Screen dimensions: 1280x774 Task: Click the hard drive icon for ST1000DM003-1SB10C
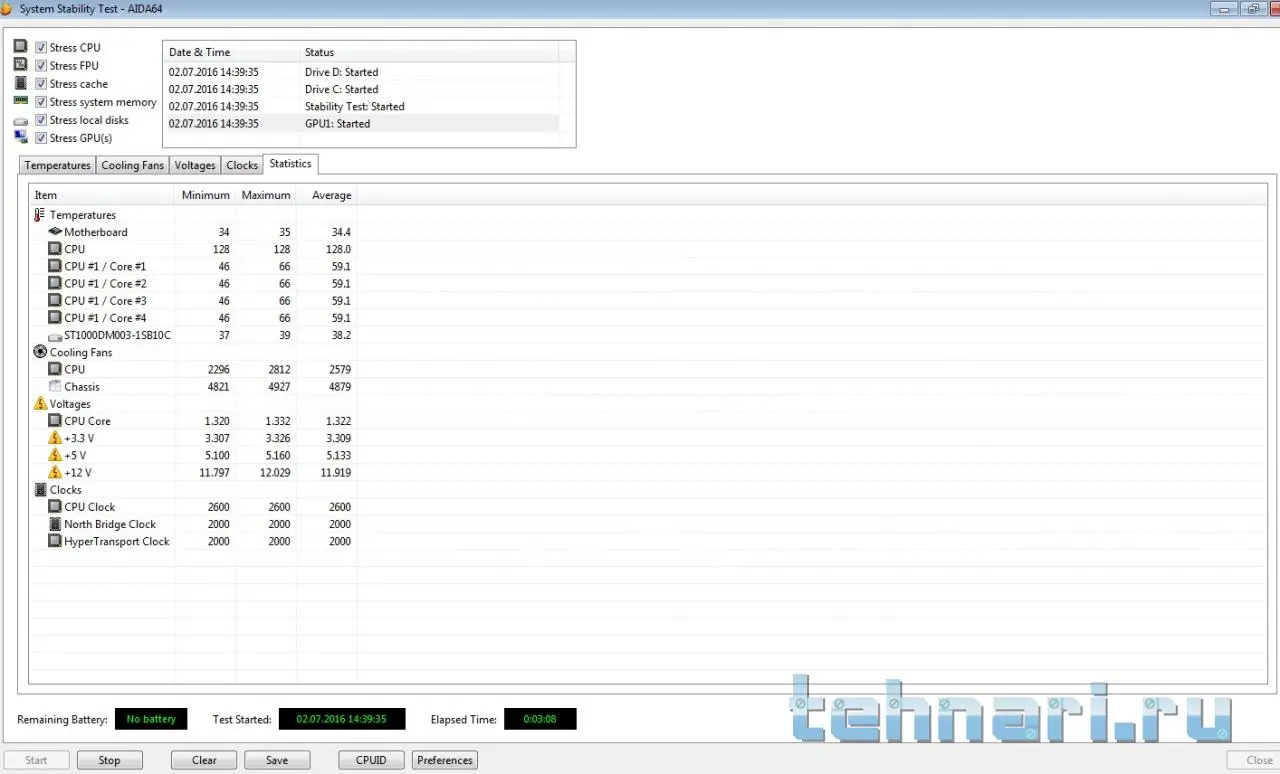click(x=55, y=336)
